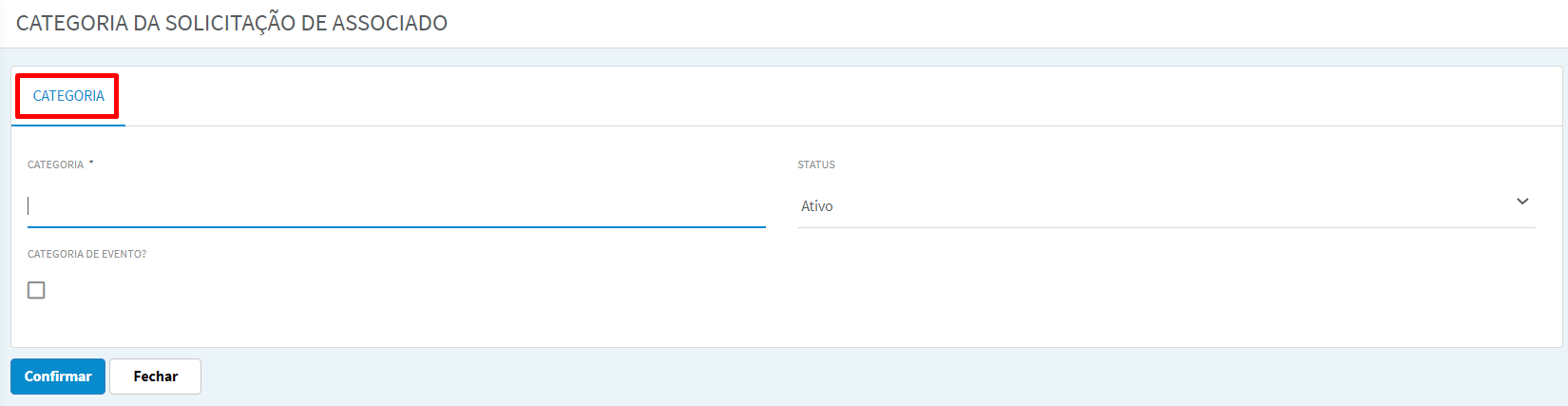Click the CATEGORIA field label above input
Screen dimensions: 1568x406
coord(55,164)
